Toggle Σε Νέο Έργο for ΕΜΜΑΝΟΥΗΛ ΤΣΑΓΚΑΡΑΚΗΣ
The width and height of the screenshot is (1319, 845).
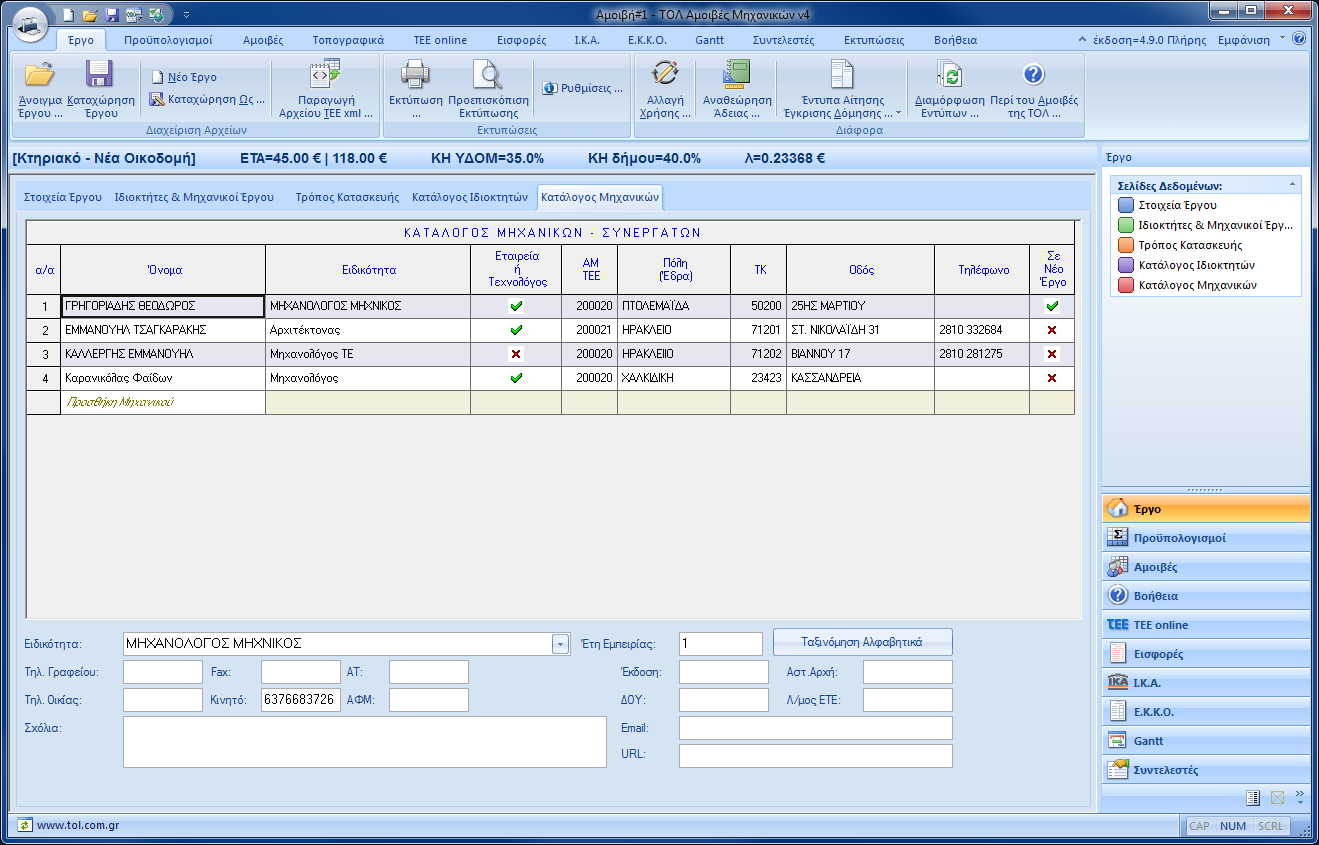click(1052, 330)
